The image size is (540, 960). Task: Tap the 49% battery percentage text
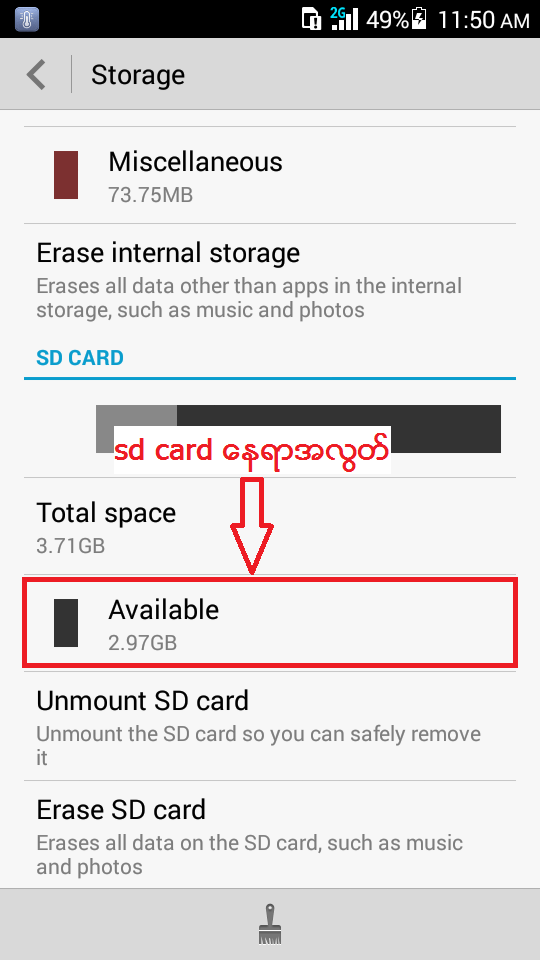(388, 20)
